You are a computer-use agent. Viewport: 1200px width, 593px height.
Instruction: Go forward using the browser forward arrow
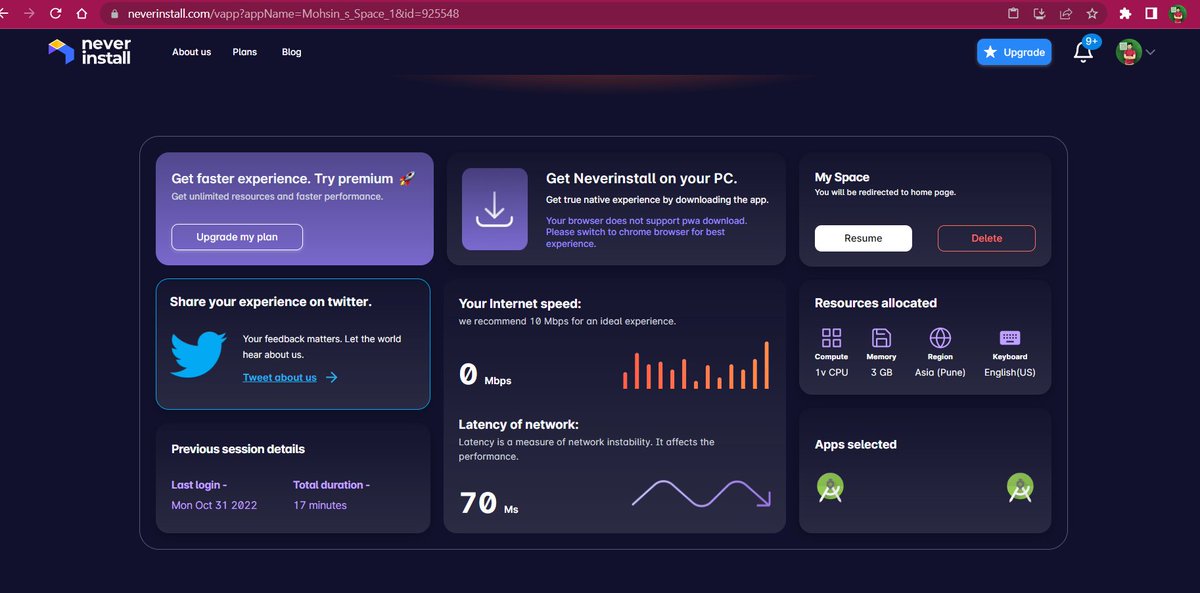click(28, 14)
